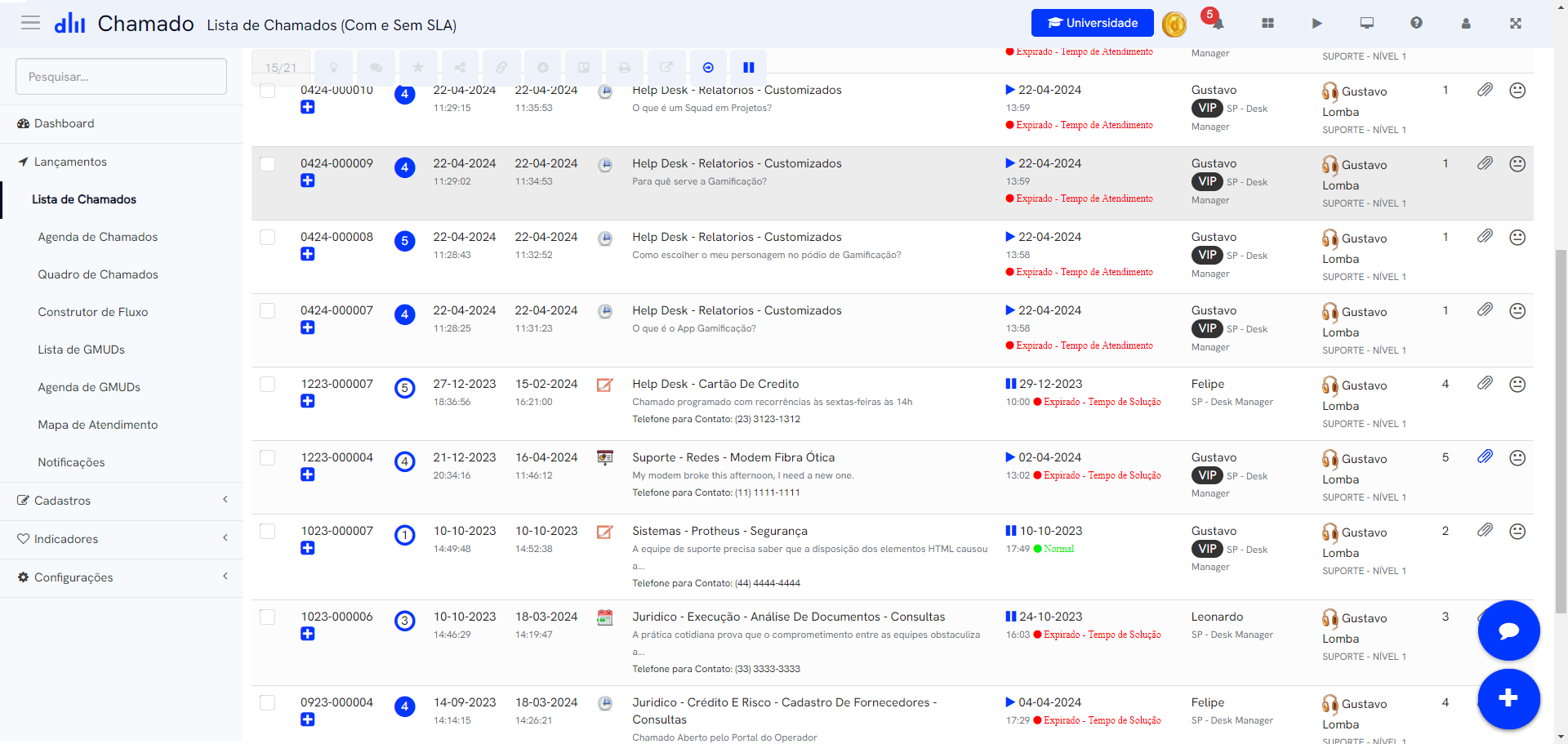Select checkbox for ticket 1223-000004

click(x=267, y=457)
